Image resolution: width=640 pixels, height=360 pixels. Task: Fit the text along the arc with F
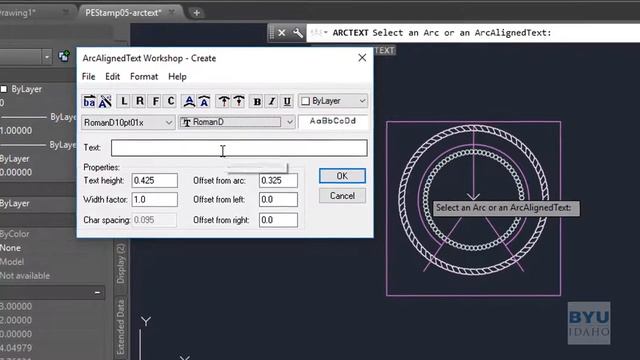(x=156, y=101)
